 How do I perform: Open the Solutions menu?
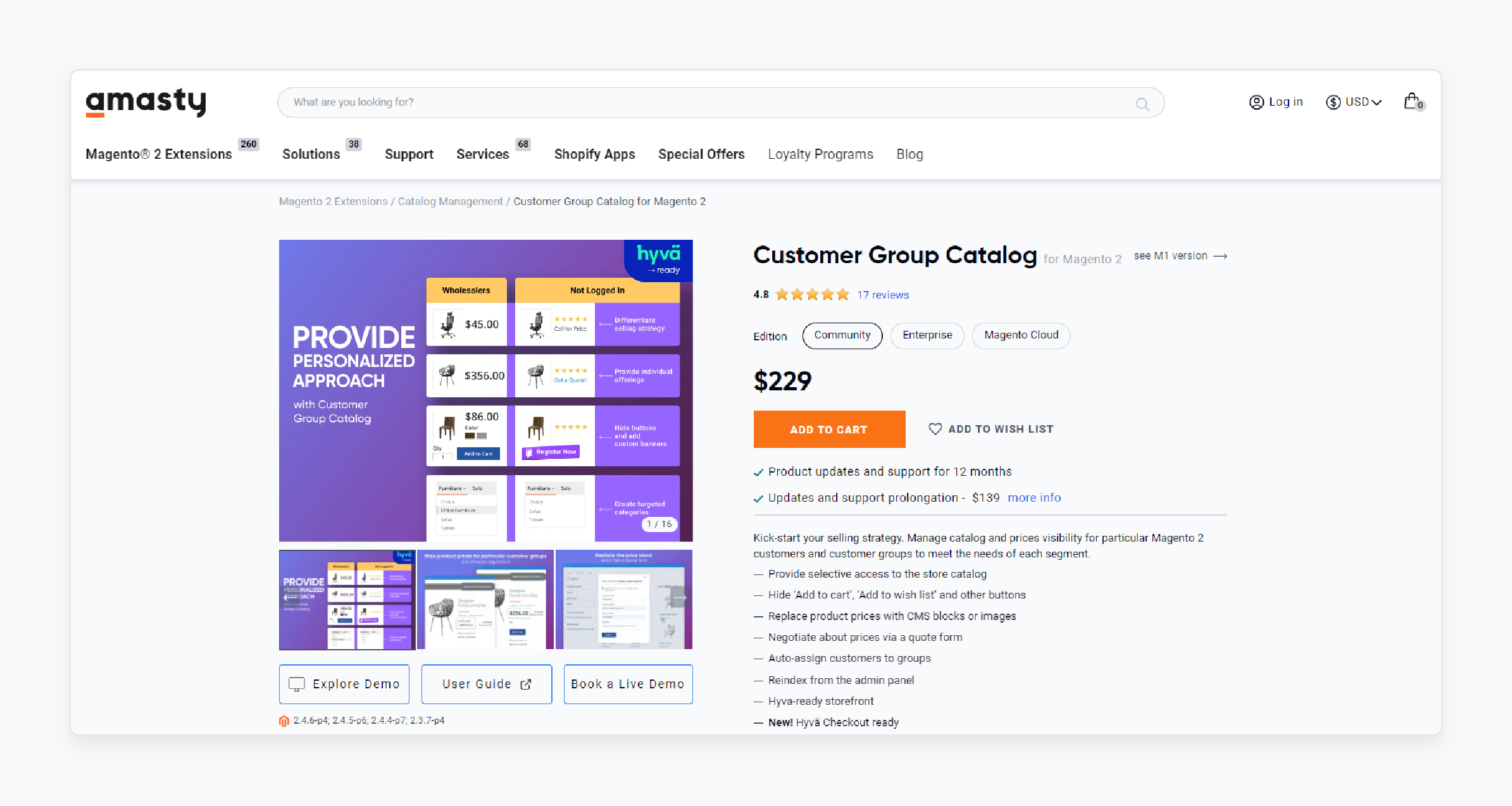pyautogui.click(x=311, y=154)
